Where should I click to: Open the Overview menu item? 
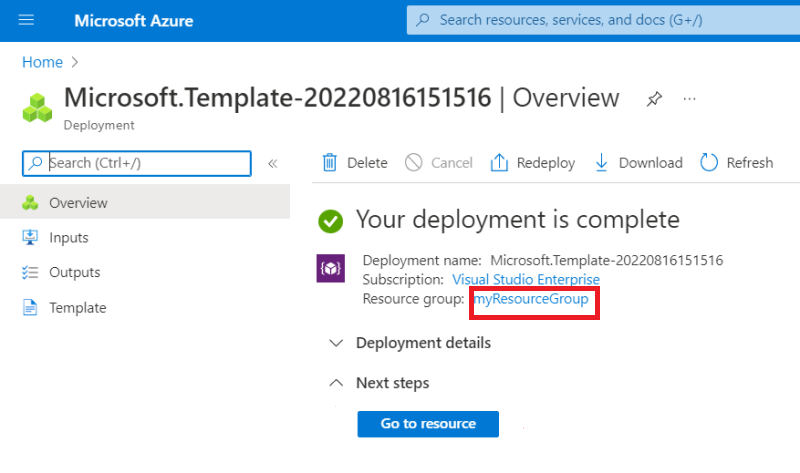pos(78,203)
